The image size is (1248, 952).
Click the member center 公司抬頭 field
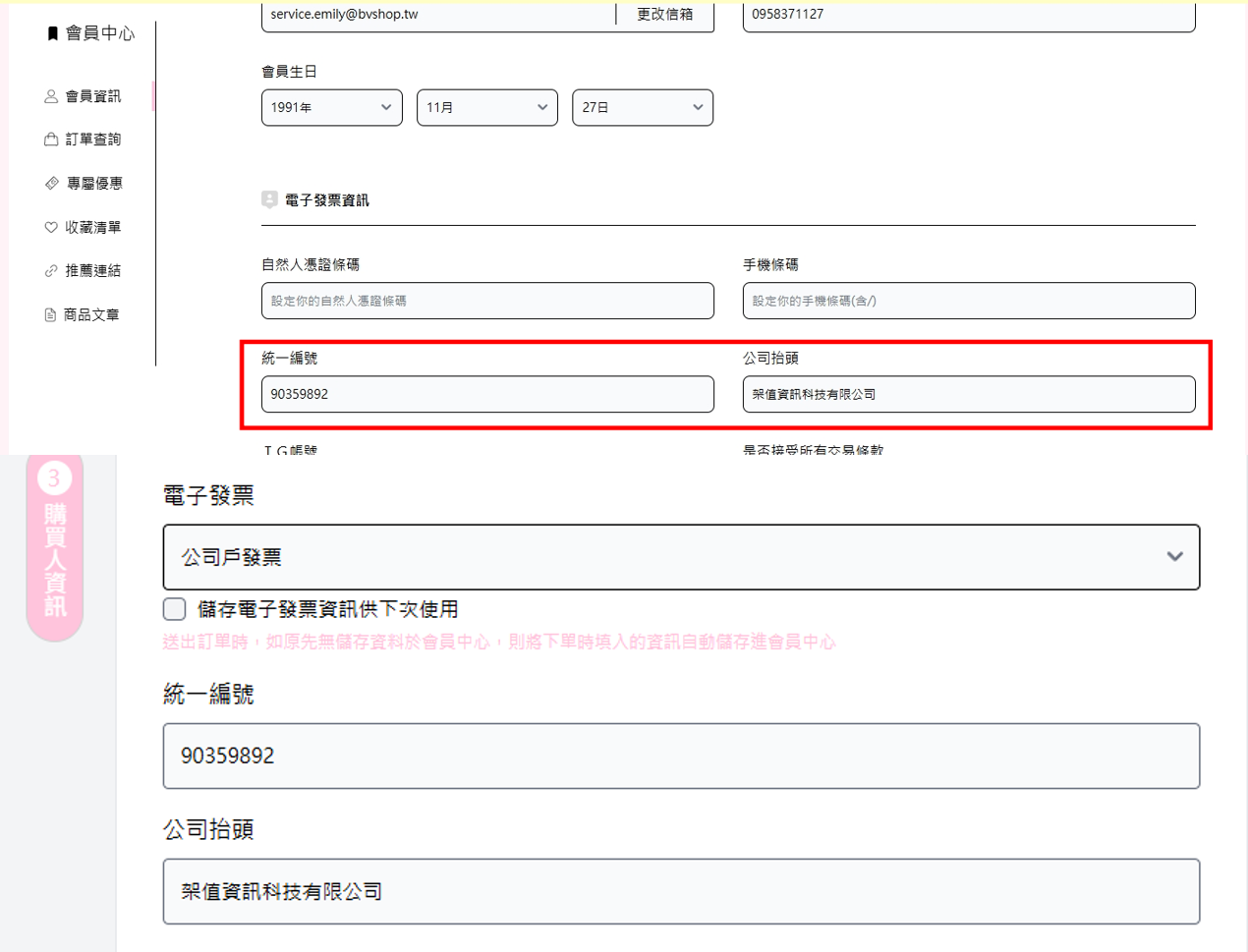pyautogui.click(x=969, y=394)
